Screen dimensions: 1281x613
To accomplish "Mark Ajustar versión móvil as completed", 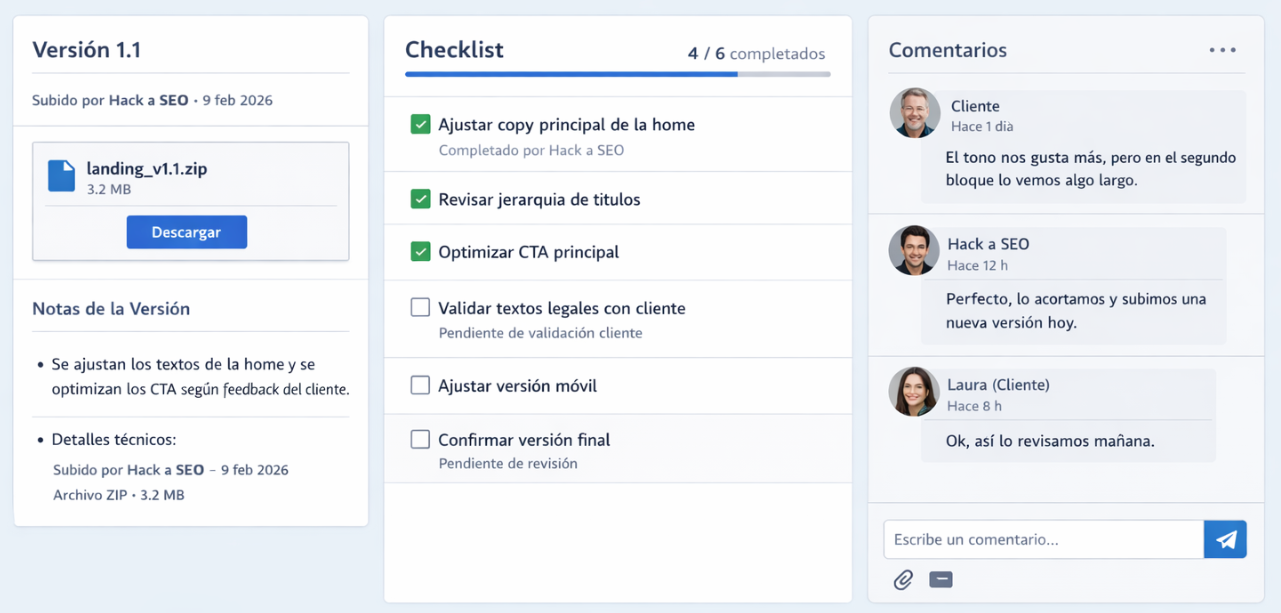I will [420, 385].
